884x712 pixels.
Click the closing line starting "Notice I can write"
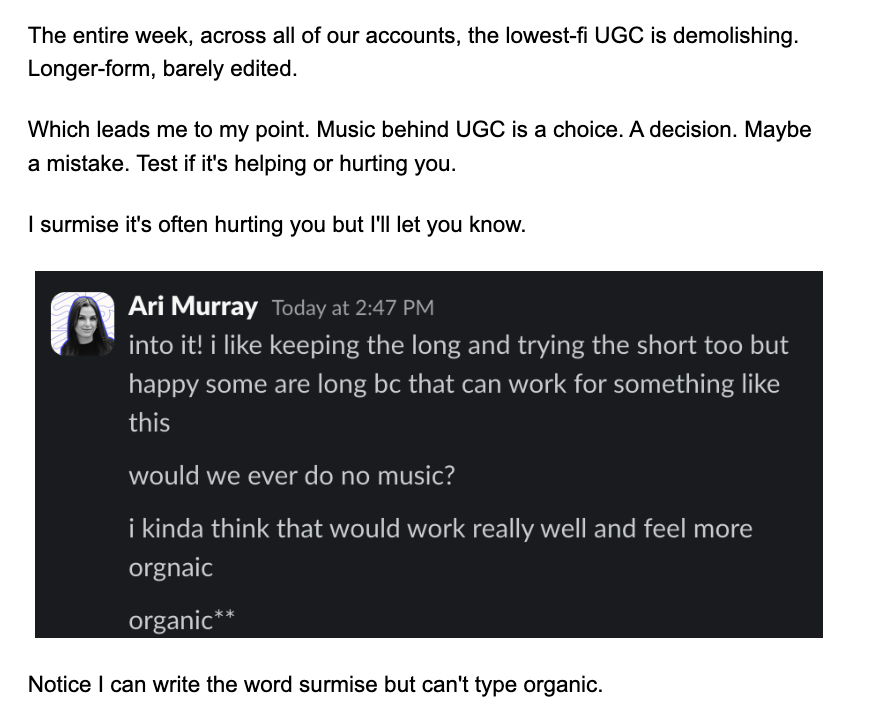[x=315, y=685]
